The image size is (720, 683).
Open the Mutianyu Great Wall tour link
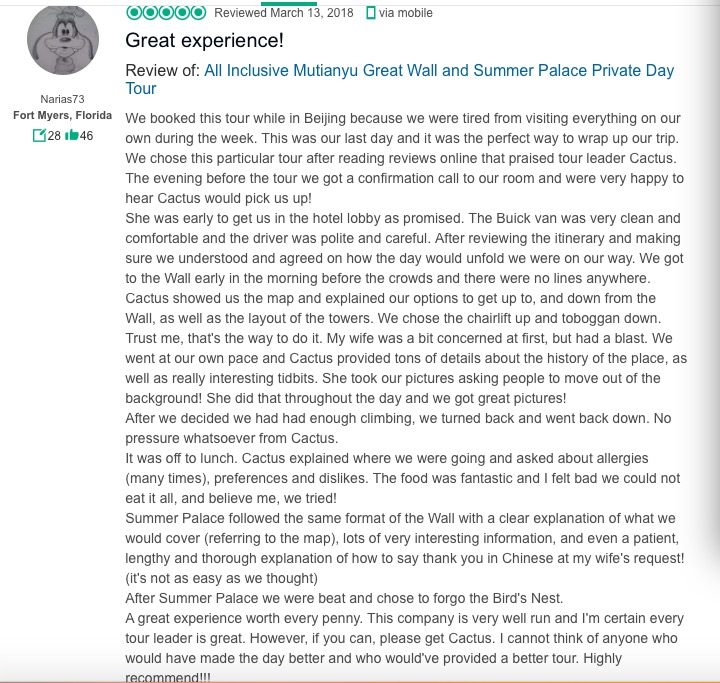pos(439,71)
